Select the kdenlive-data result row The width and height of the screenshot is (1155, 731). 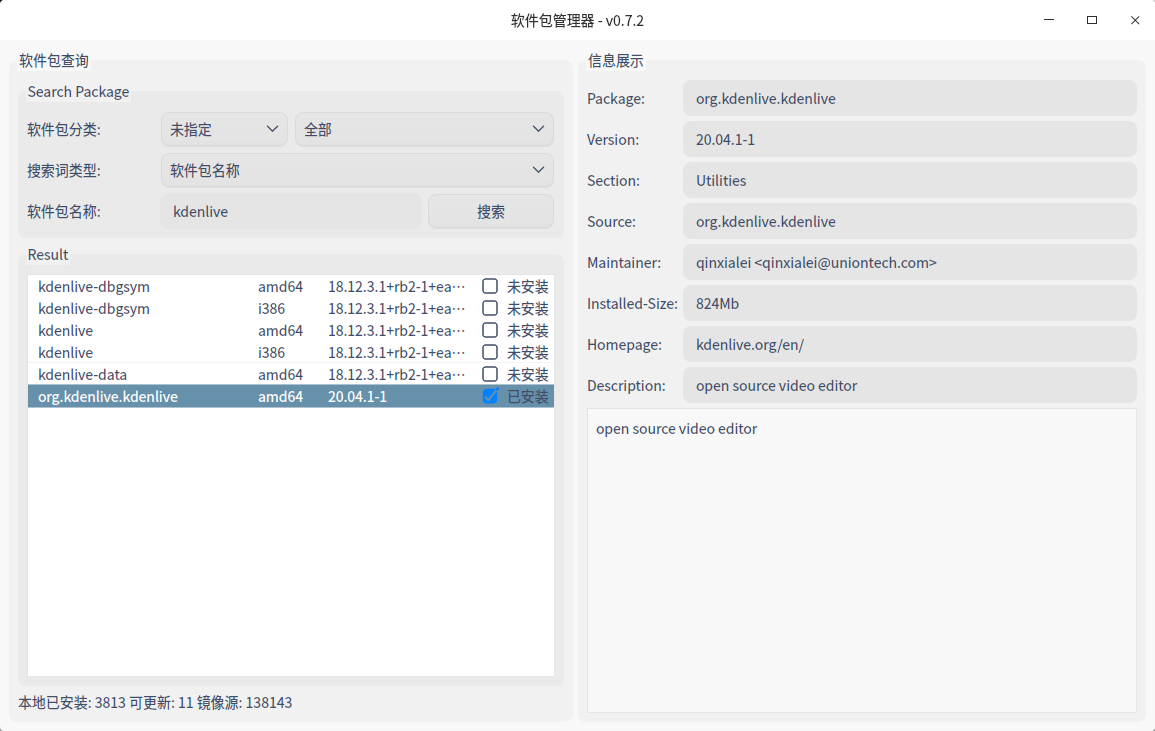coord(291,374)
